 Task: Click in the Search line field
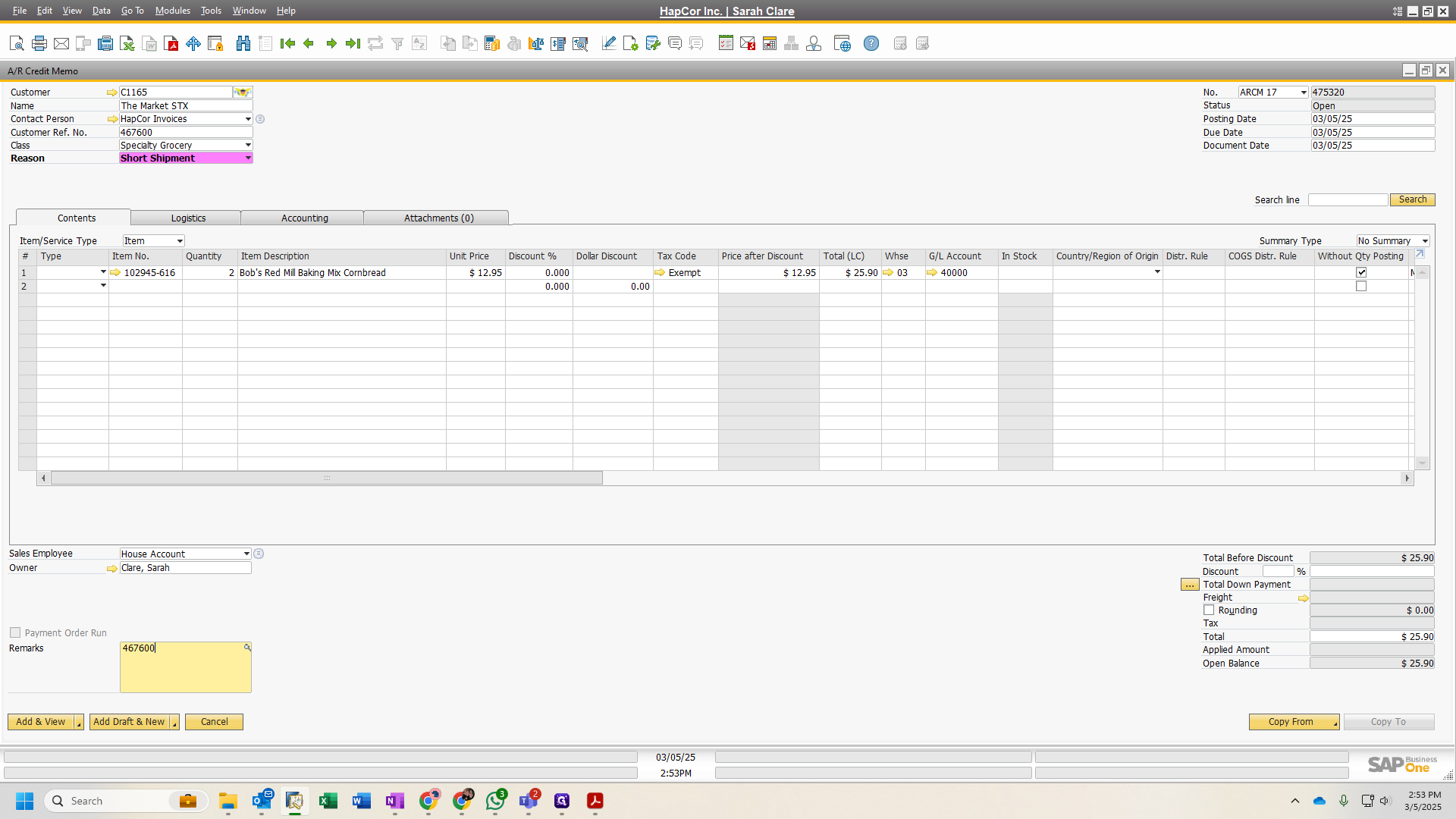point(1348,199)
